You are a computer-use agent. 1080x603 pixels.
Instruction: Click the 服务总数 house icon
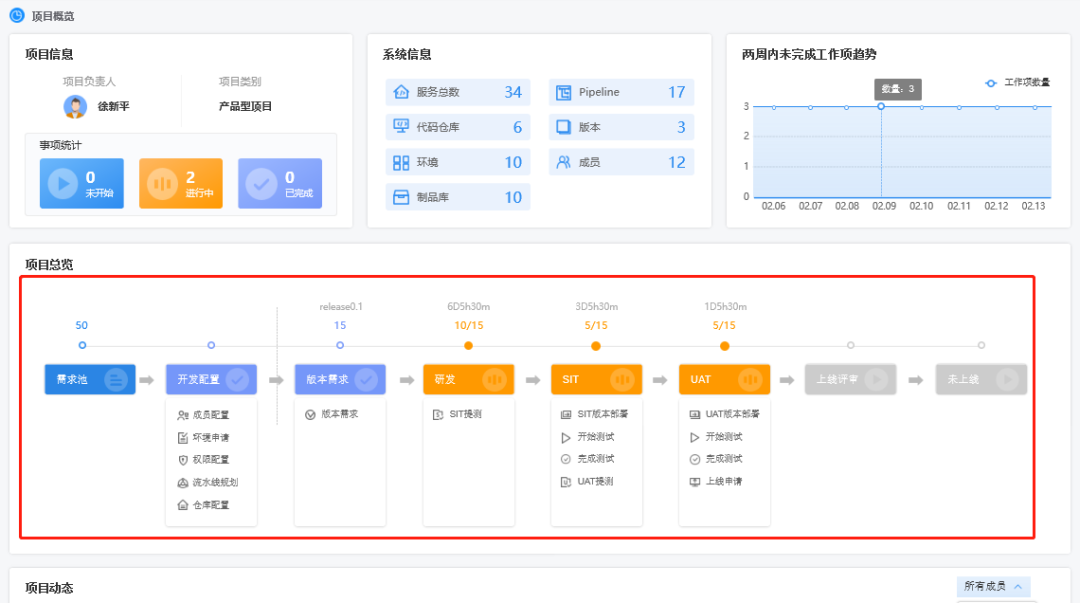[401, 92]
